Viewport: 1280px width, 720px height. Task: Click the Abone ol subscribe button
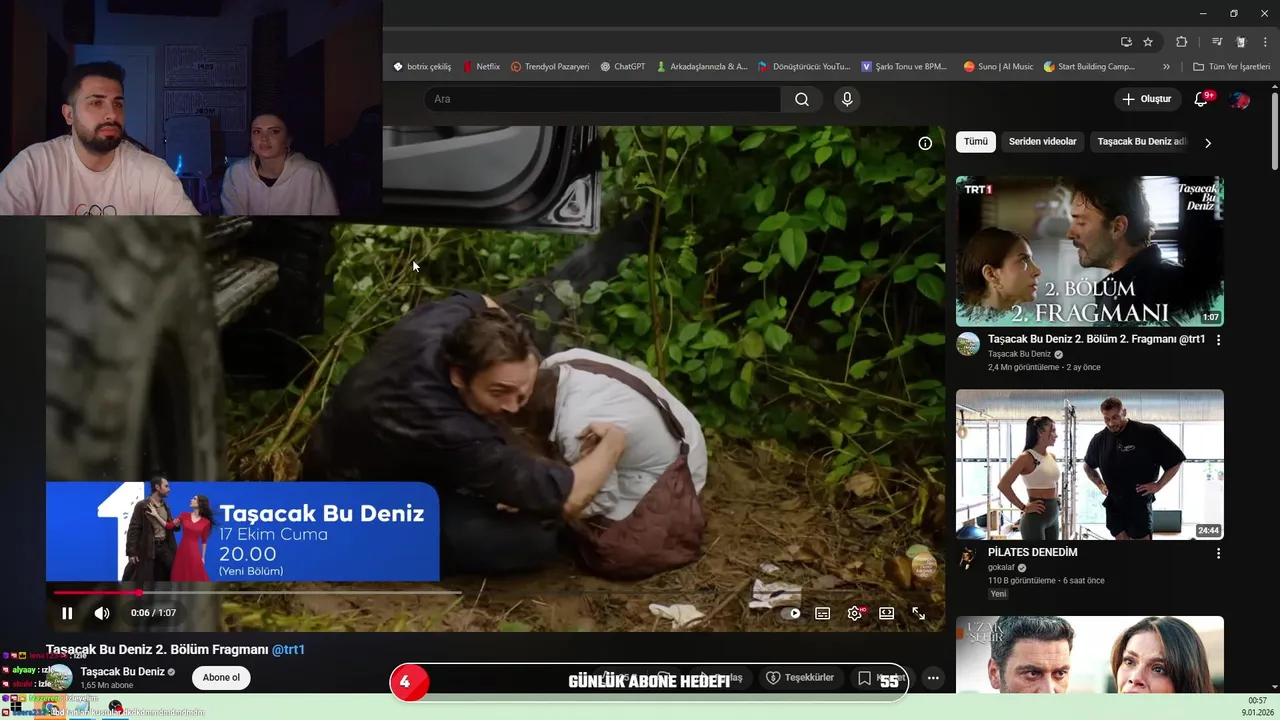pyautogui.click(x=221, y=677)
